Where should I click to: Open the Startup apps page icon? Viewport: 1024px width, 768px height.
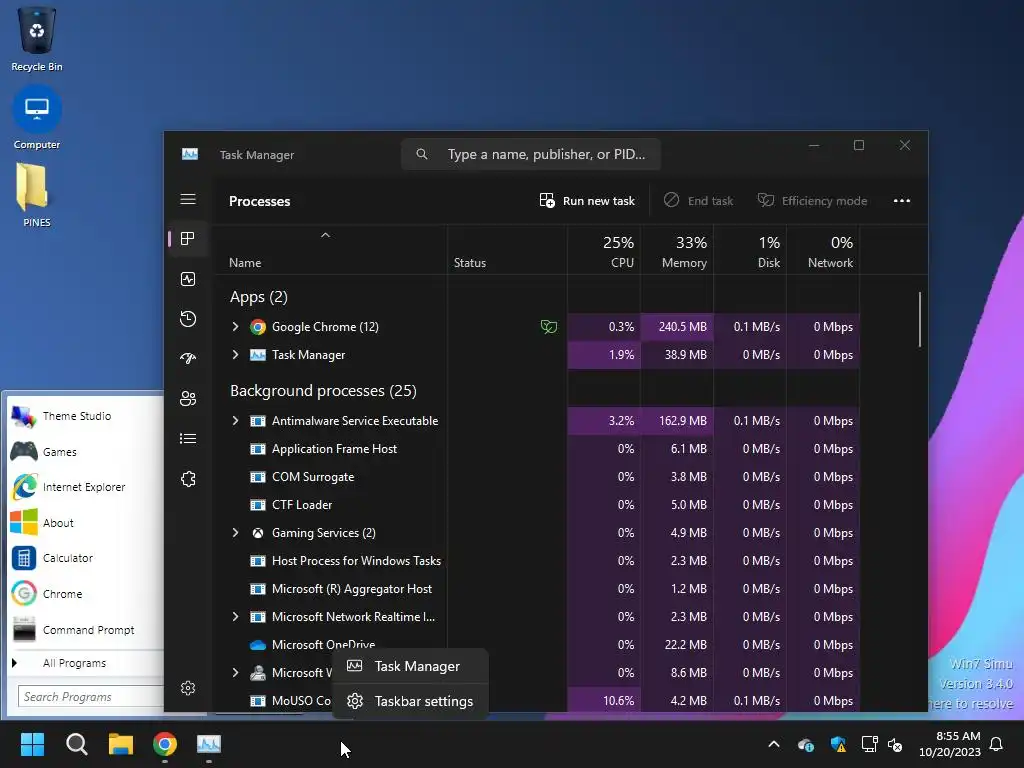(188, 359)
